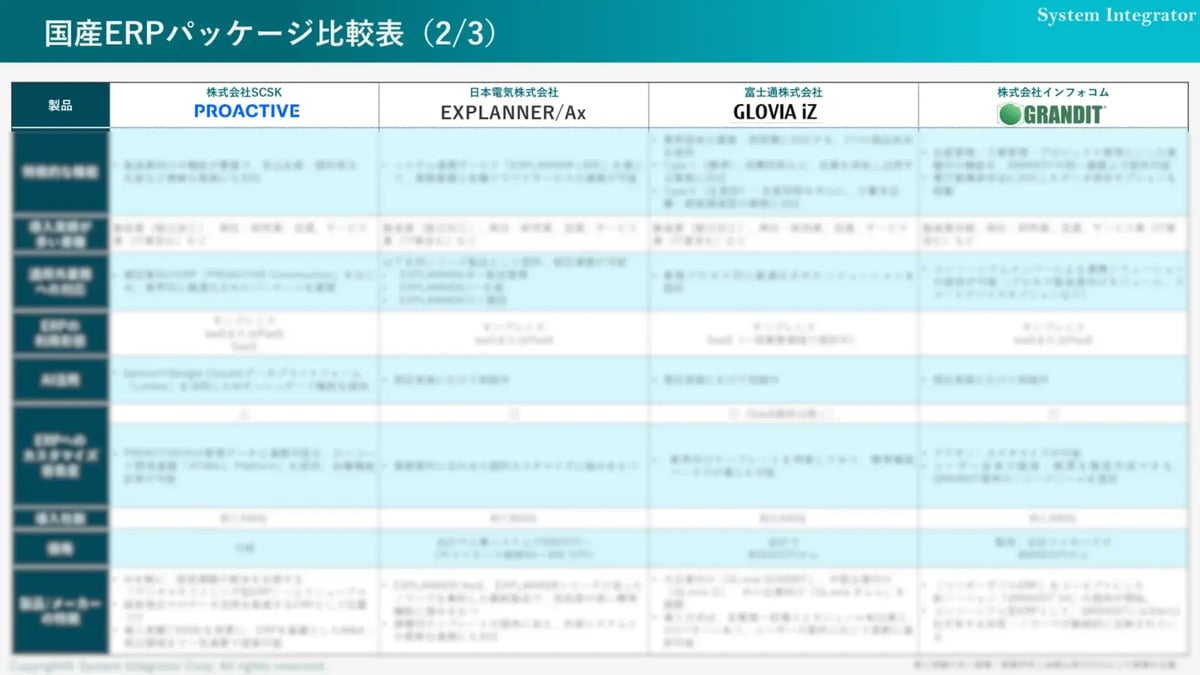
Task: Click the ERPの利用形態 row header
Action: coord(60,333)
